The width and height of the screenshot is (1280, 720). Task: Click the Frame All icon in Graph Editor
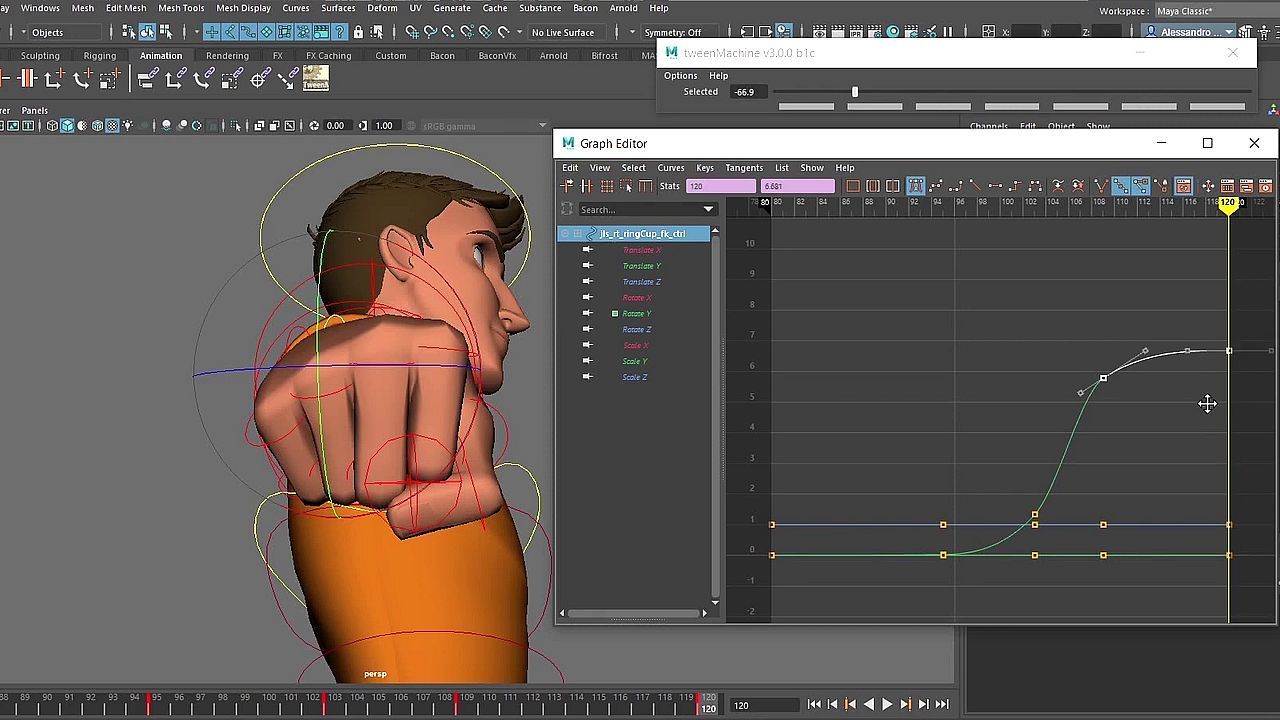pos(853,186)
